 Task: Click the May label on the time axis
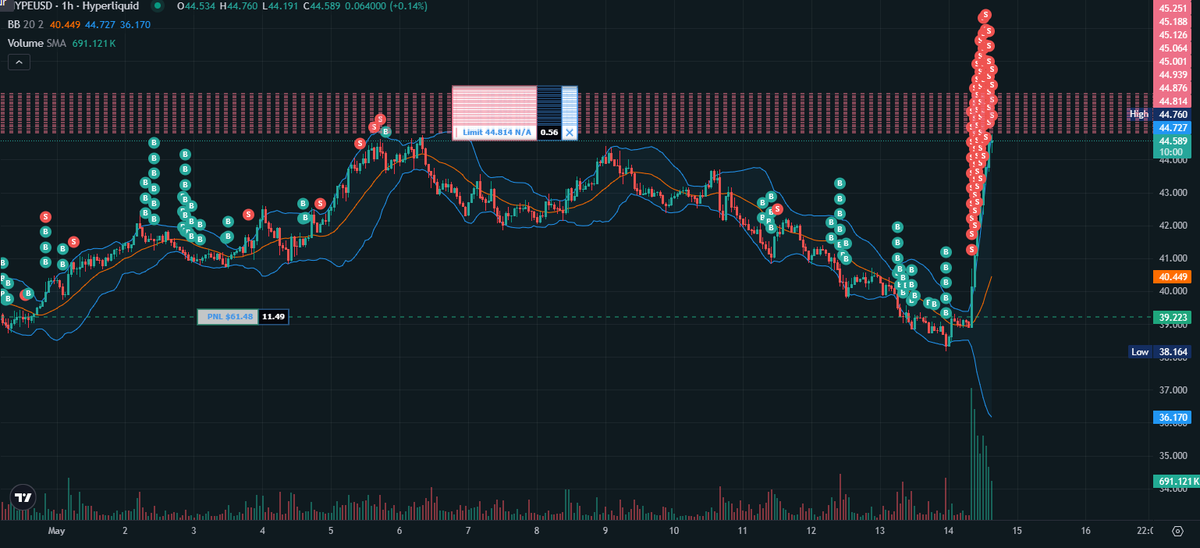[56, 530]
